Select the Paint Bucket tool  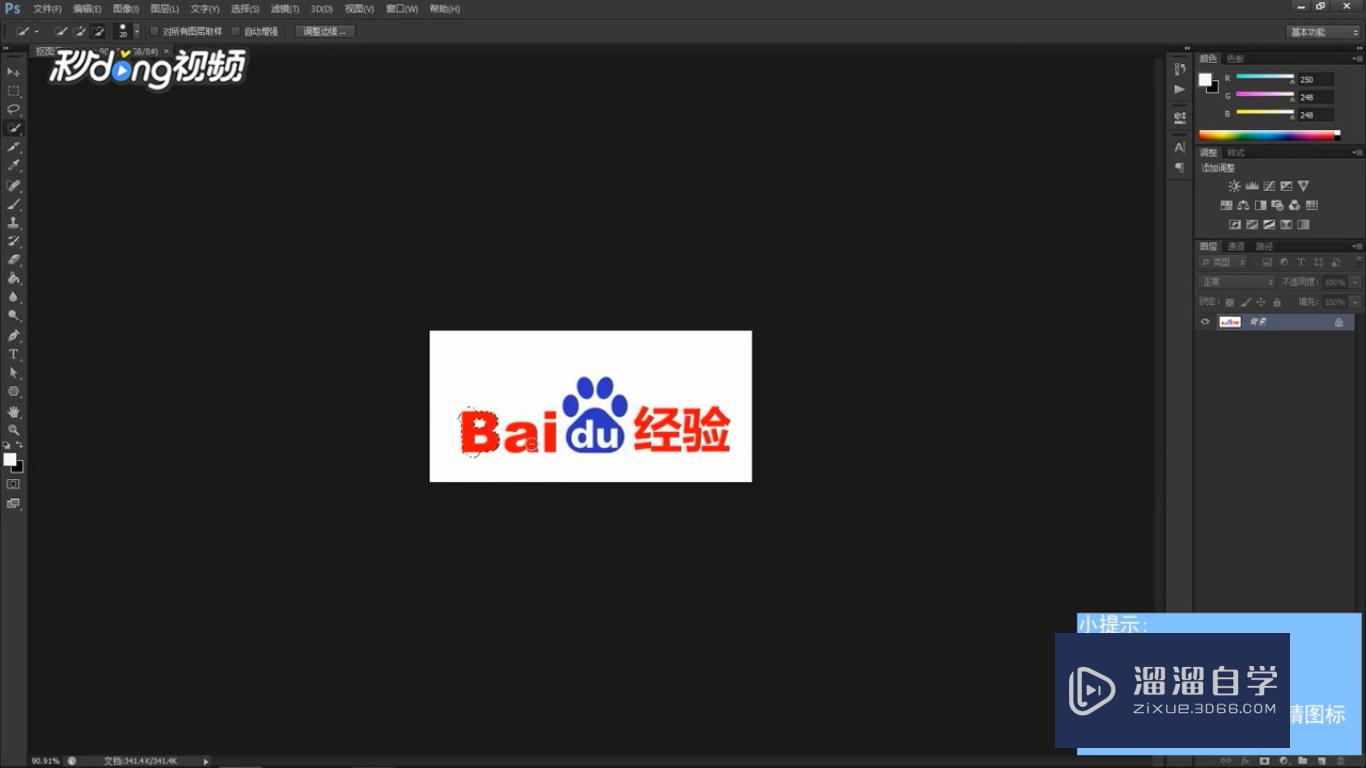14,279
